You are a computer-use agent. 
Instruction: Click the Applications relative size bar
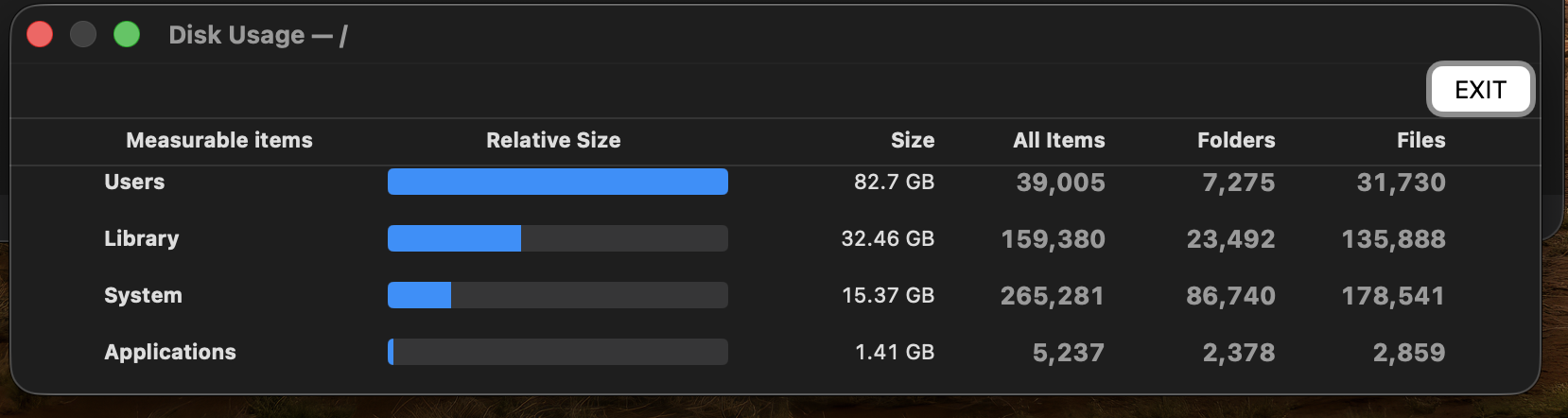(x=558, y=352)
